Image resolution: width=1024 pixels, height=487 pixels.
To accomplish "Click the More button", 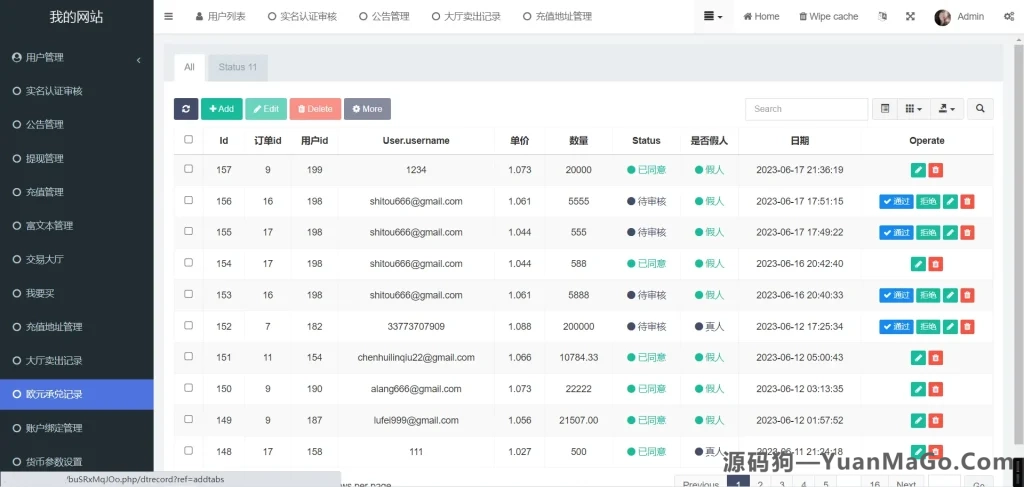I will click(x=368, y=109).
